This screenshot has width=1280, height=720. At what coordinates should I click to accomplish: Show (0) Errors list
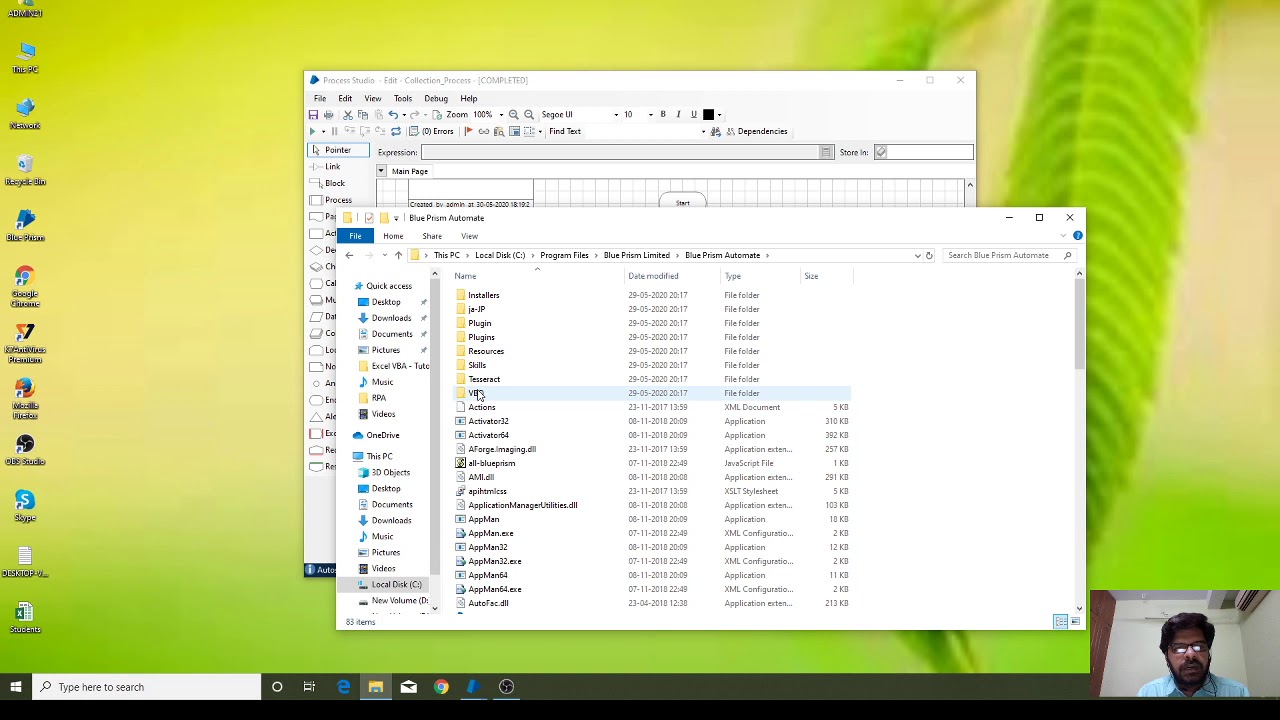(432, 132)
